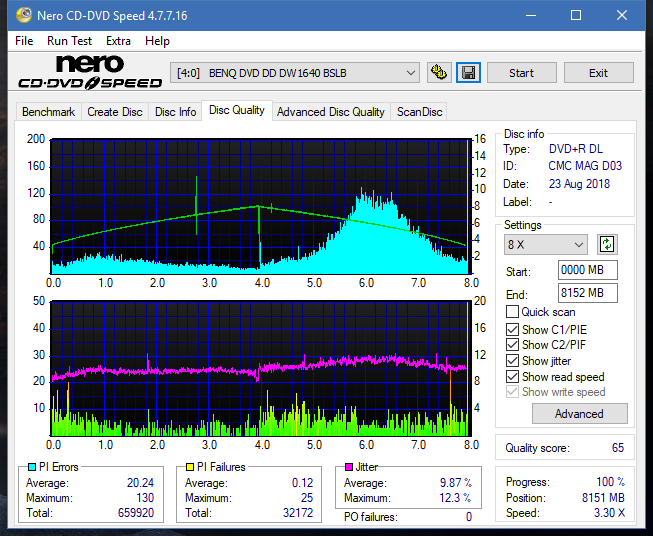Minimize the Nero CD-DVD Speed window
This screenshot has height=536, width=653.
(x=531, y=15)
